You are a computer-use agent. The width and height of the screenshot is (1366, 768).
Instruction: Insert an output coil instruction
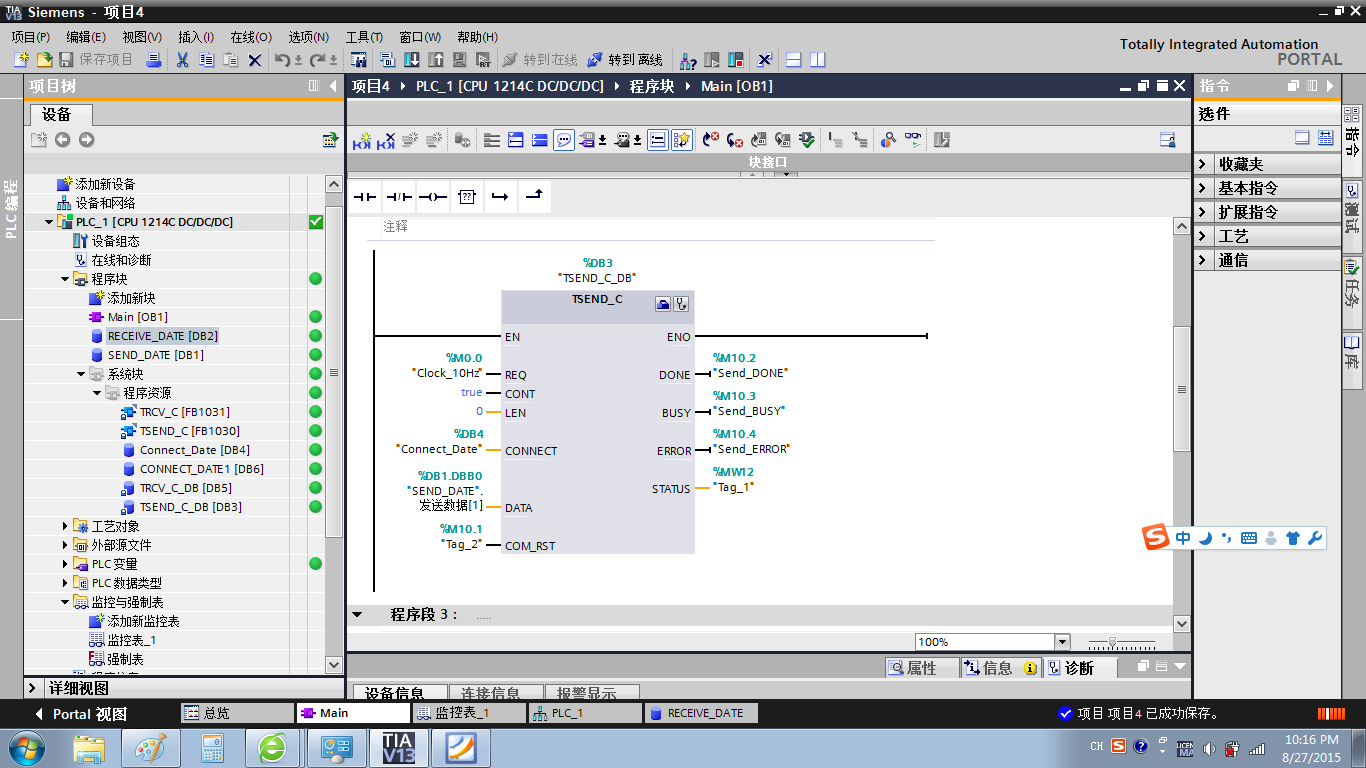[432, 197]
